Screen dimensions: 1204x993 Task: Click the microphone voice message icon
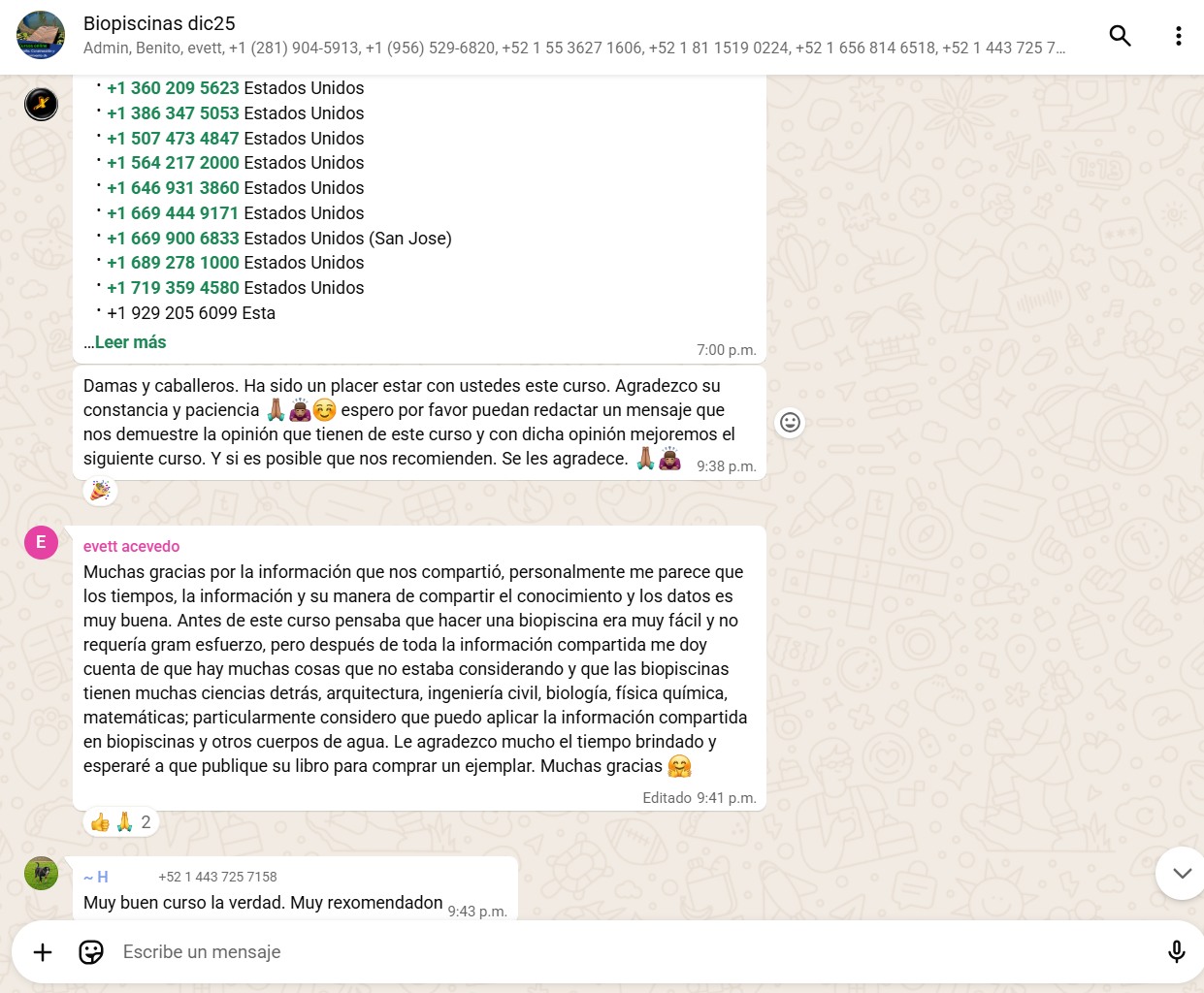coord(1176,951)
